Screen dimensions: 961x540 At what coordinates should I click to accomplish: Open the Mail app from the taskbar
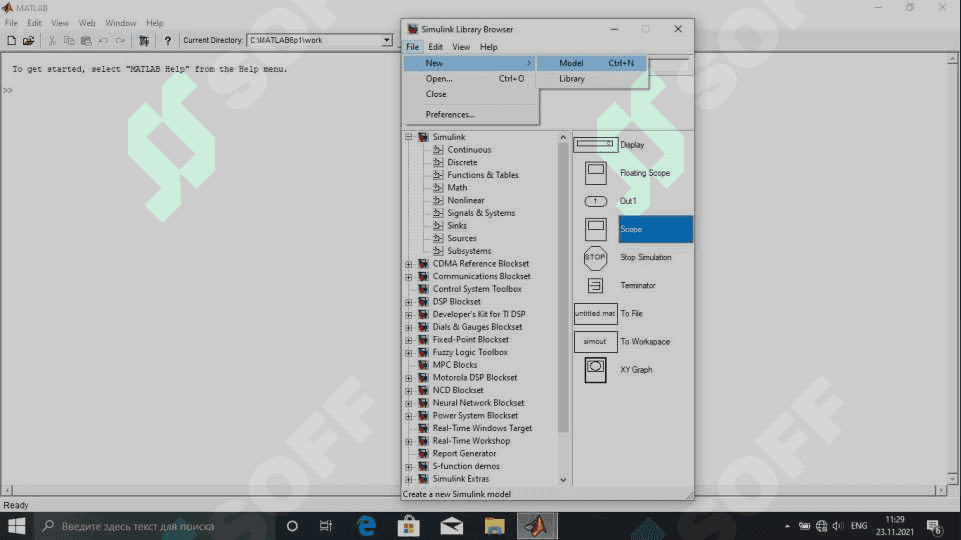(452, 526)
